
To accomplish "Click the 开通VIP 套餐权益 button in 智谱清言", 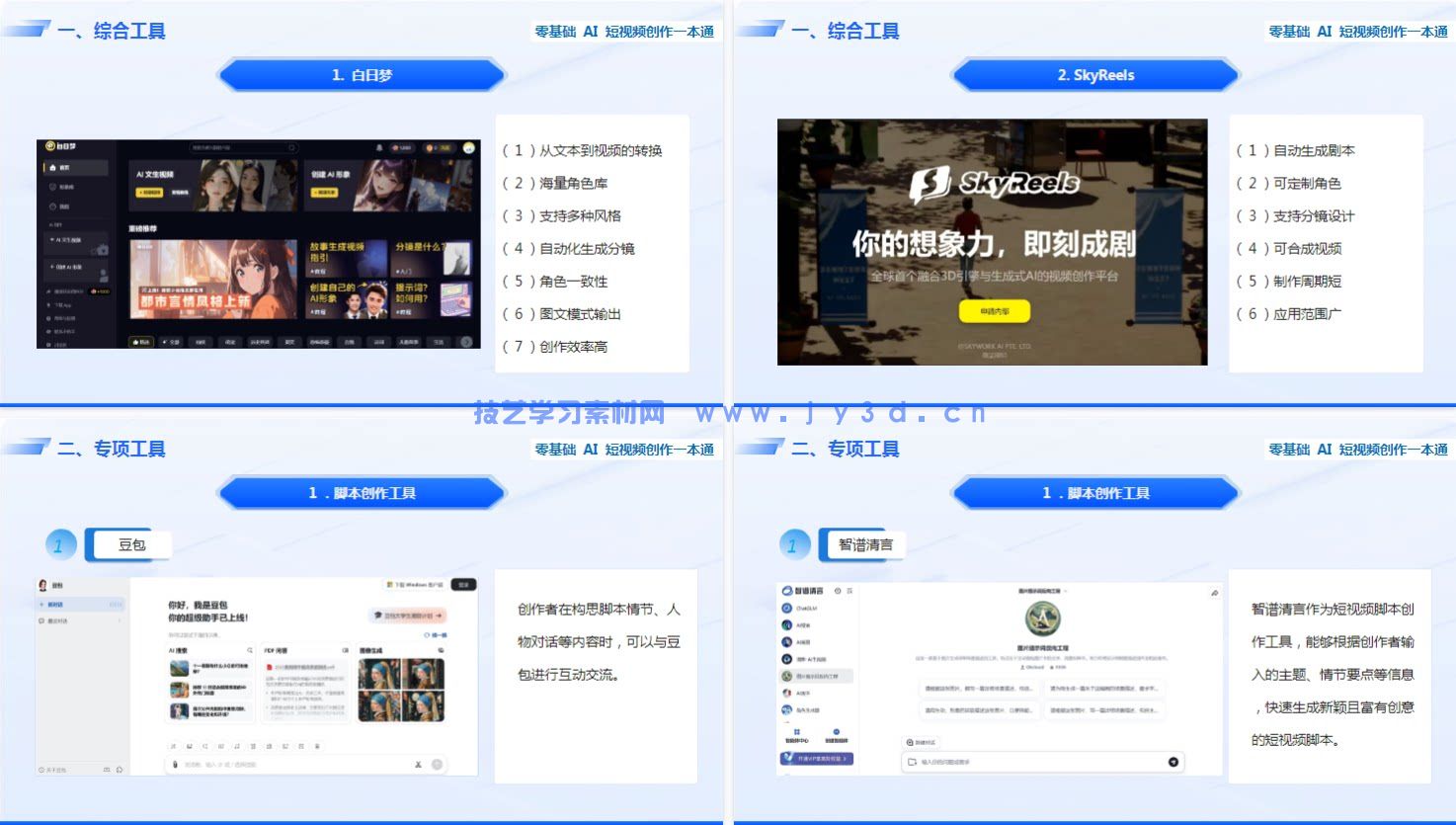I will point(815,760).
